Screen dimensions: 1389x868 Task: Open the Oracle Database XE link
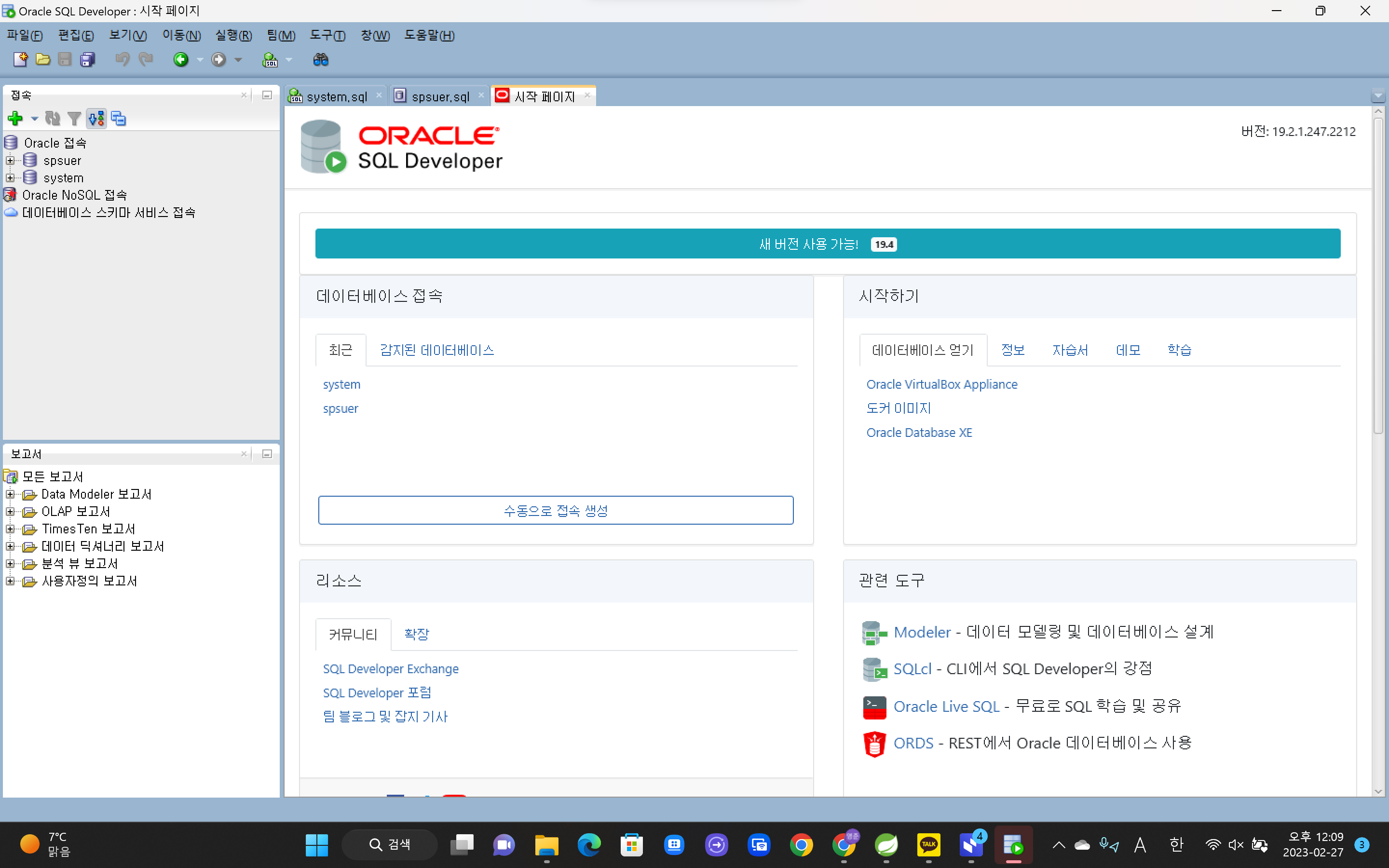pyautogui.click(x=919, y=432)
